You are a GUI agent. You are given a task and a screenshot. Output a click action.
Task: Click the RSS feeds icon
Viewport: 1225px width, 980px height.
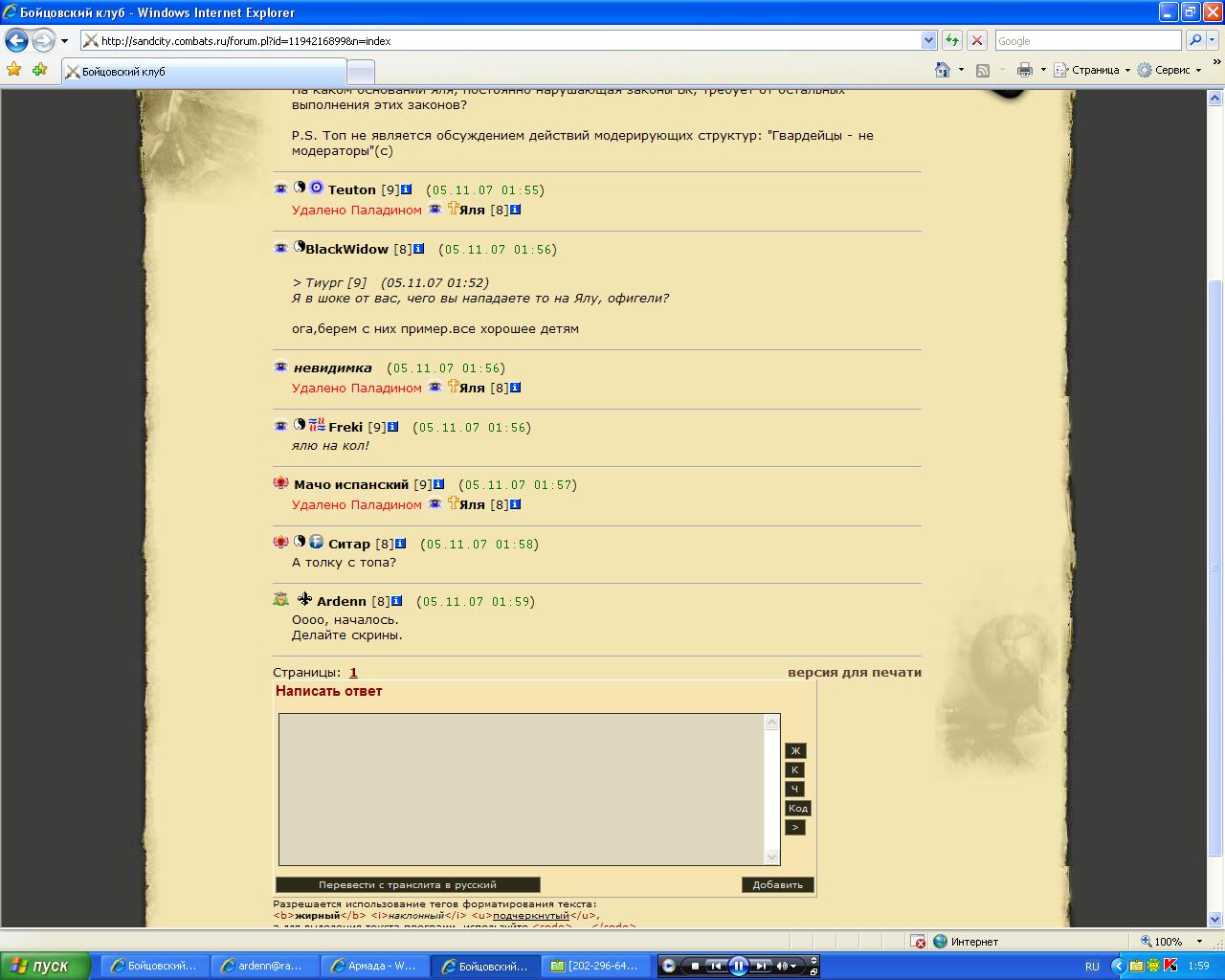(x=983, y=70)
